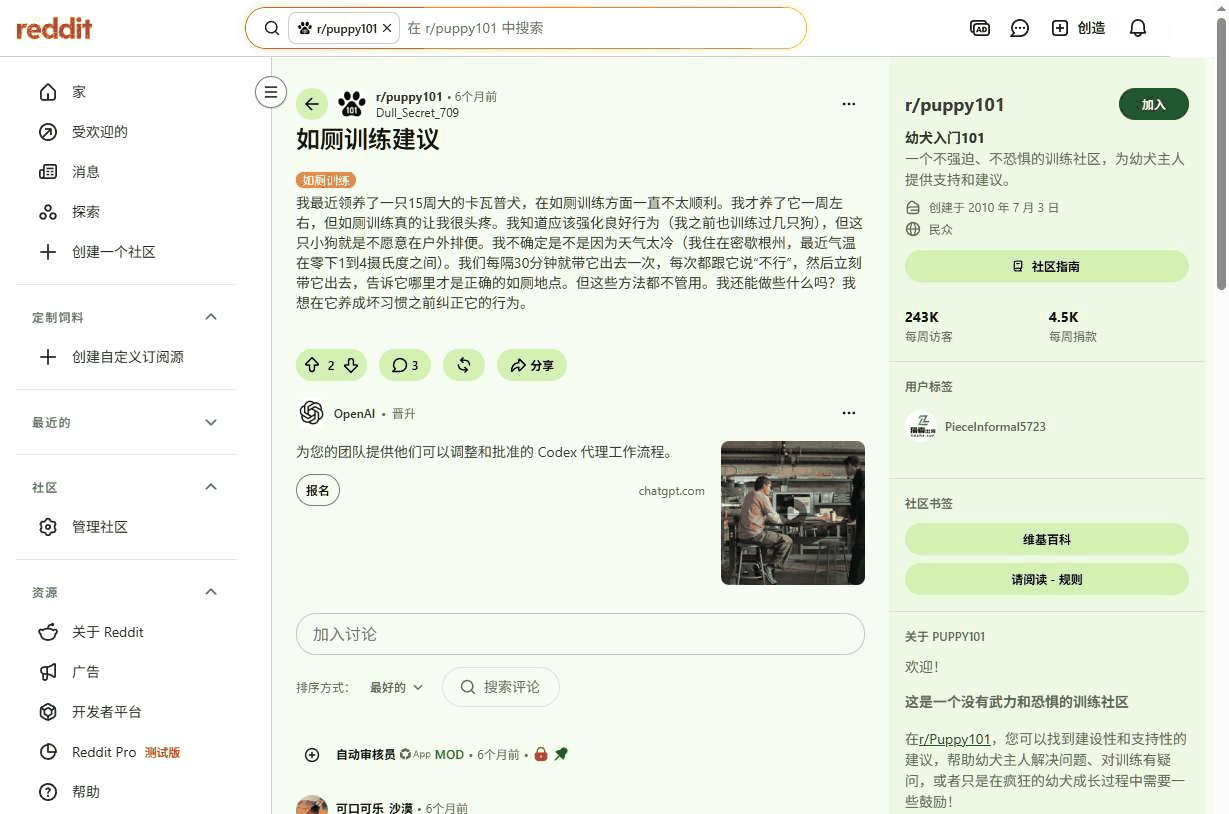Click 创建自定义订阅源 option
Screen dimensions: 1229x814
(x=126, y=357)
